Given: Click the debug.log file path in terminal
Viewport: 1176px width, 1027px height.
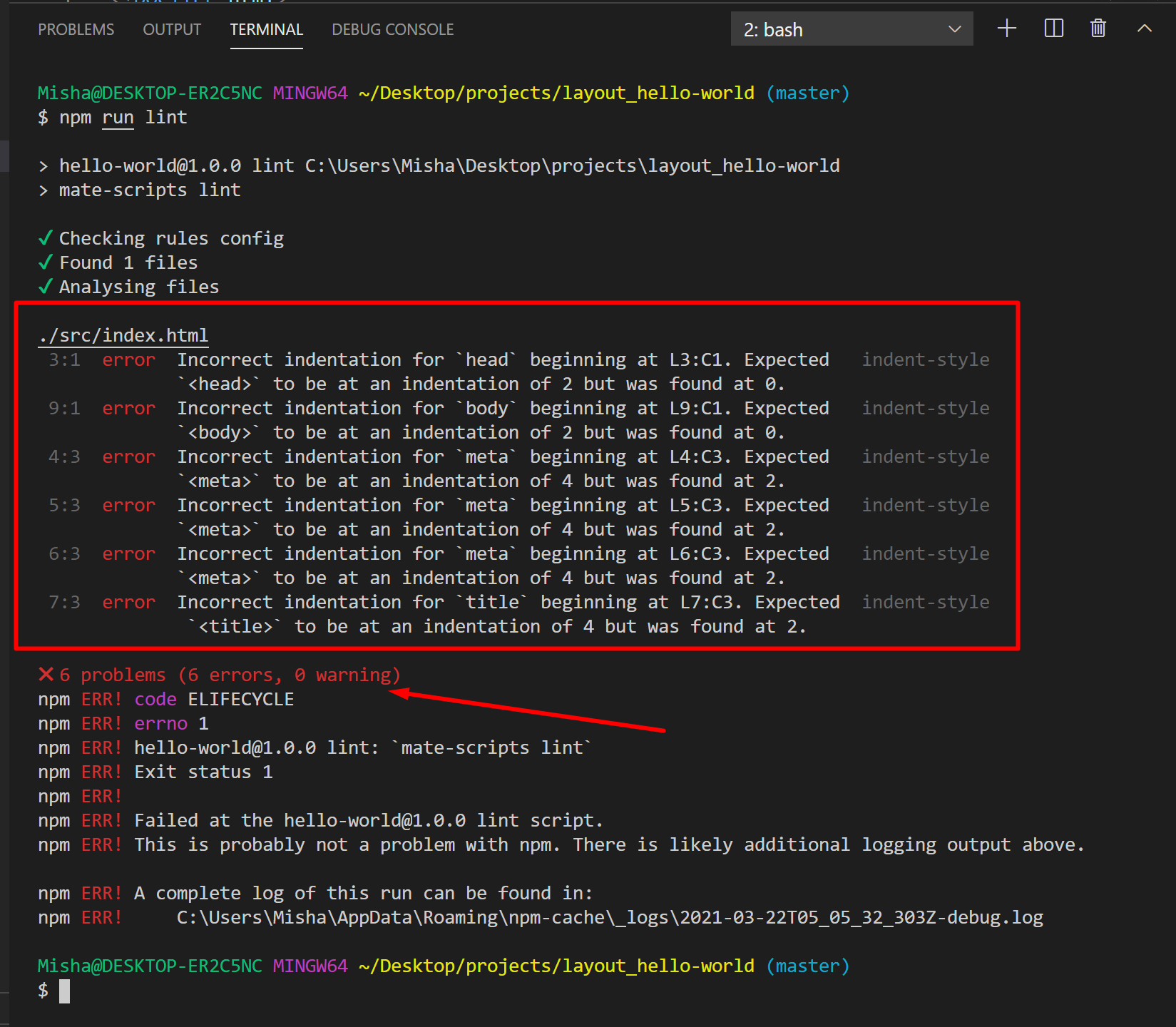Looking at the screenshot, I should (x=610, y=917).
